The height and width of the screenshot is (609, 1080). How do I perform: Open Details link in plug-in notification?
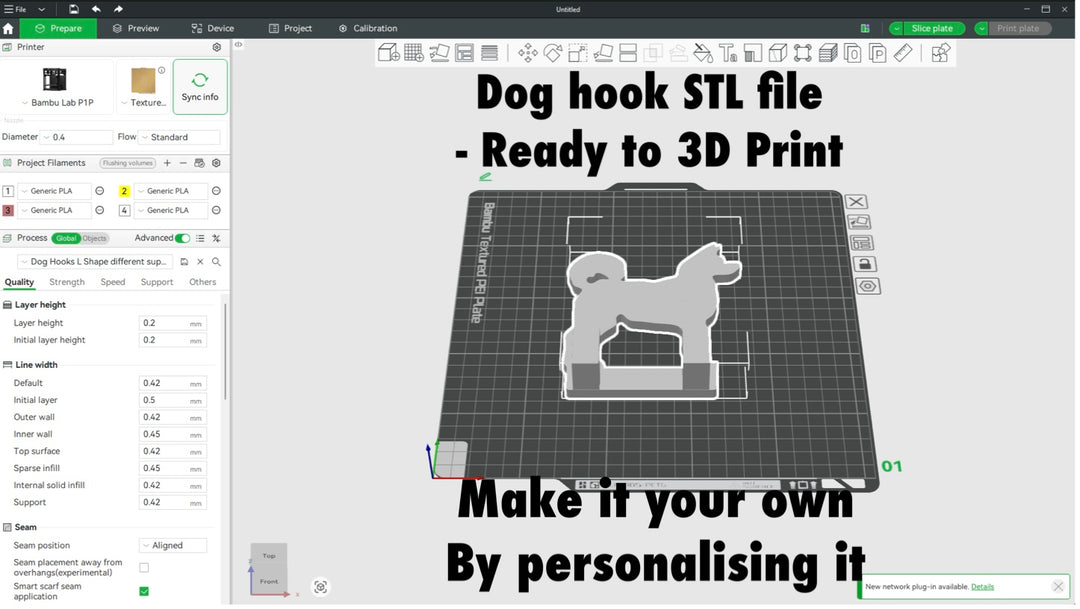click(982, 587)
